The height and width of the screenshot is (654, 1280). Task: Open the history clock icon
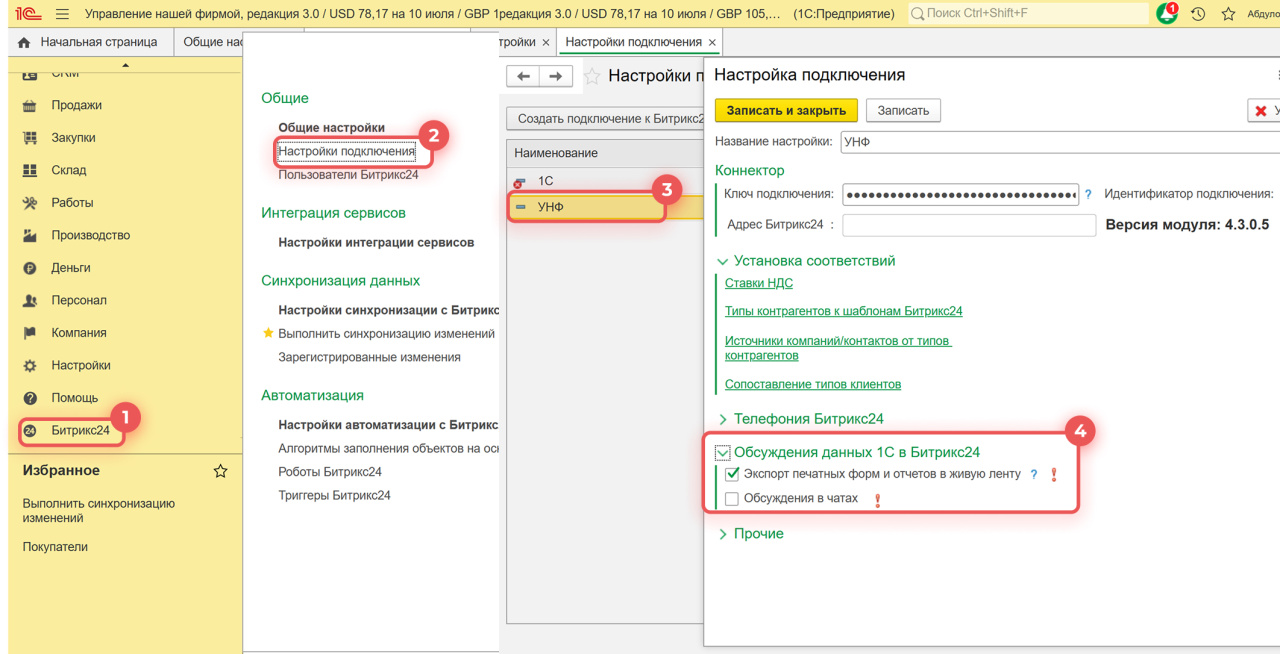(1198, 14)
